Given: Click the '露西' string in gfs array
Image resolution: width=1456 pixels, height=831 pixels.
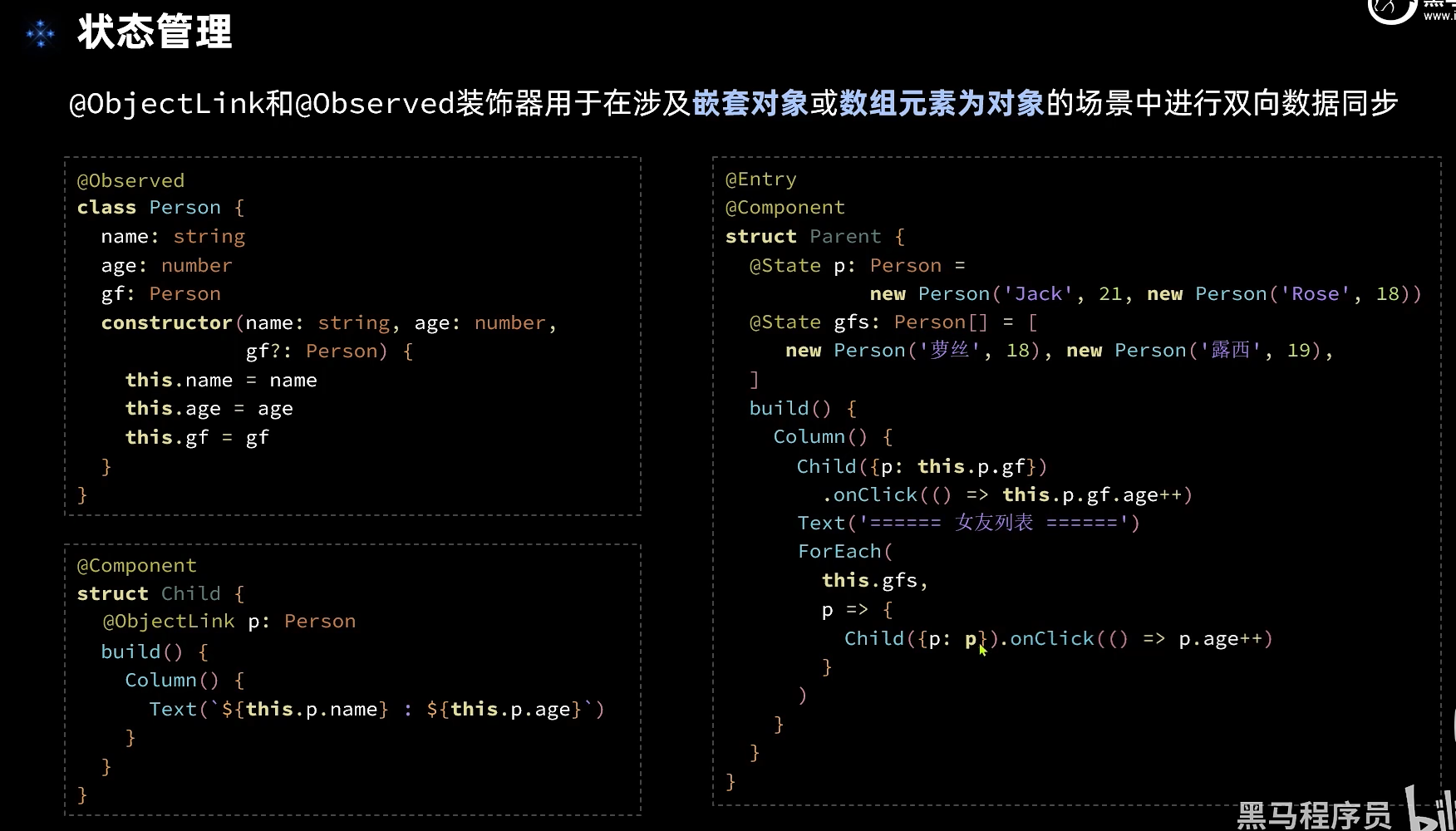Looking at the screenshot, I should [1230, 351].
